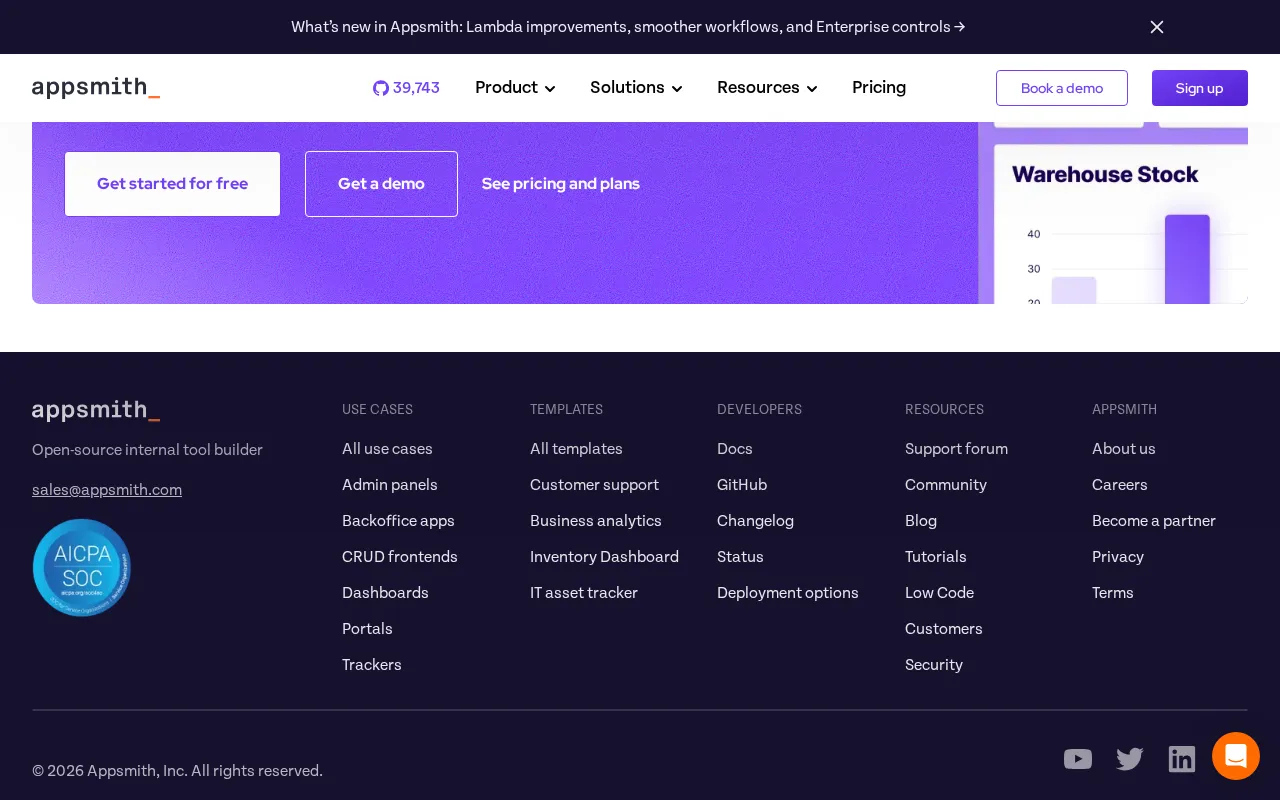Open the Docs link

point(735,449)
